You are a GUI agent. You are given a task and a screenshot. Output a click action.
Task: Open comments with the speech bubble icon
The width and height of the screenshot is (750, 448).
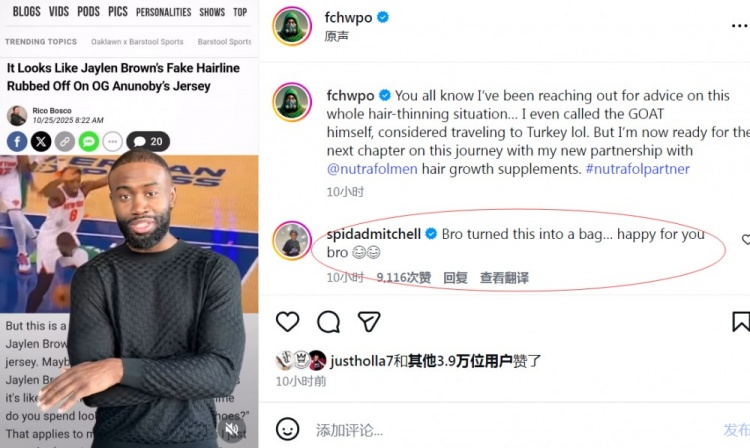[328, 322]
